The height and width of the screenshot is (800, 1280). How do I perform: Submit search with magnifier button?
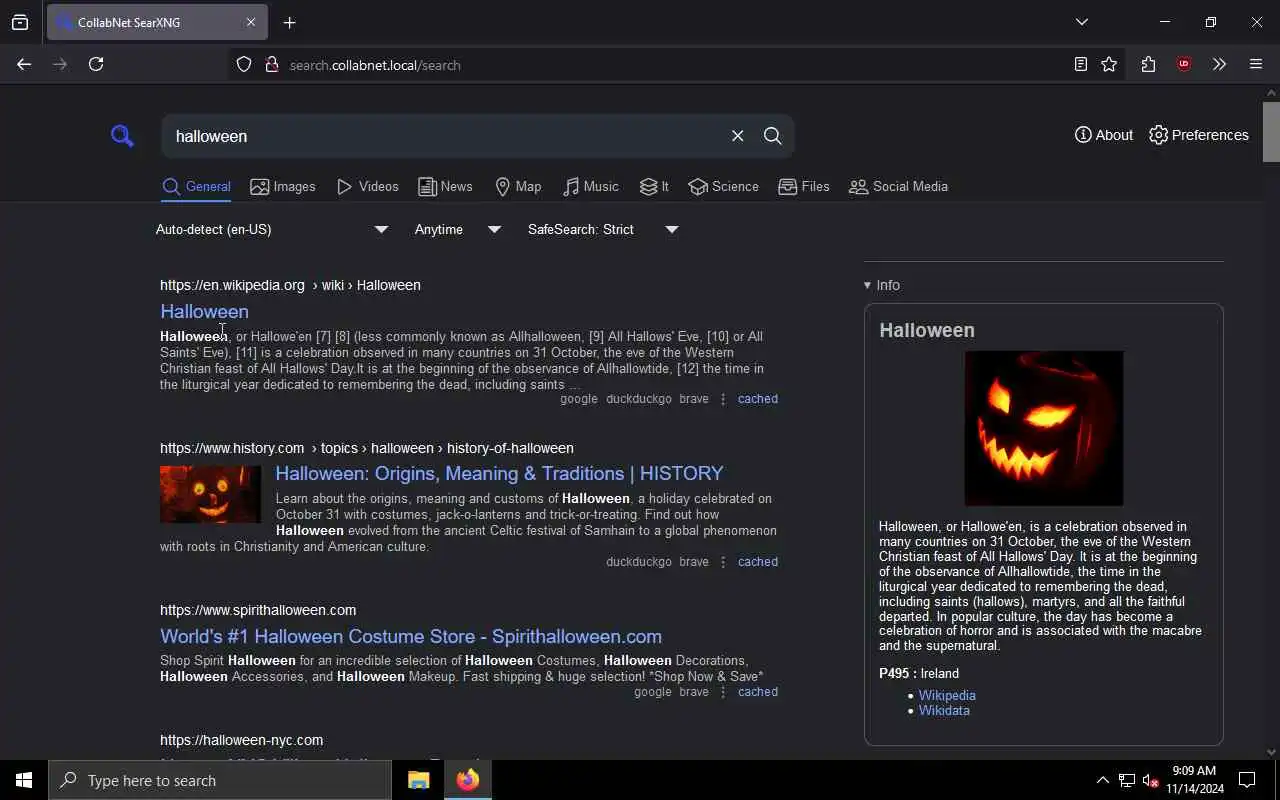(x=773, y=136)
